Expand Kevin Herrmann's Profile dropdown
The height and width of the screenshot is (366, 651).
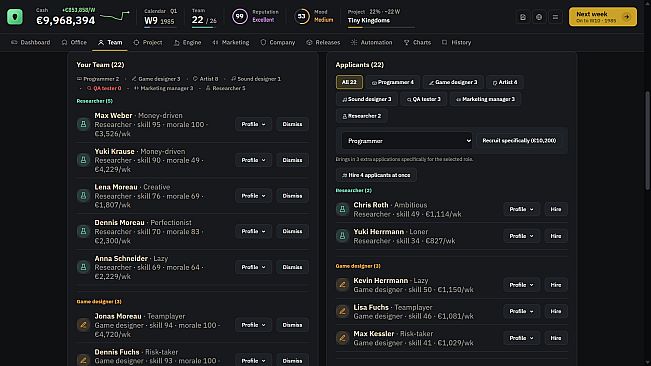pyautogui.click(x=521, y=285)
